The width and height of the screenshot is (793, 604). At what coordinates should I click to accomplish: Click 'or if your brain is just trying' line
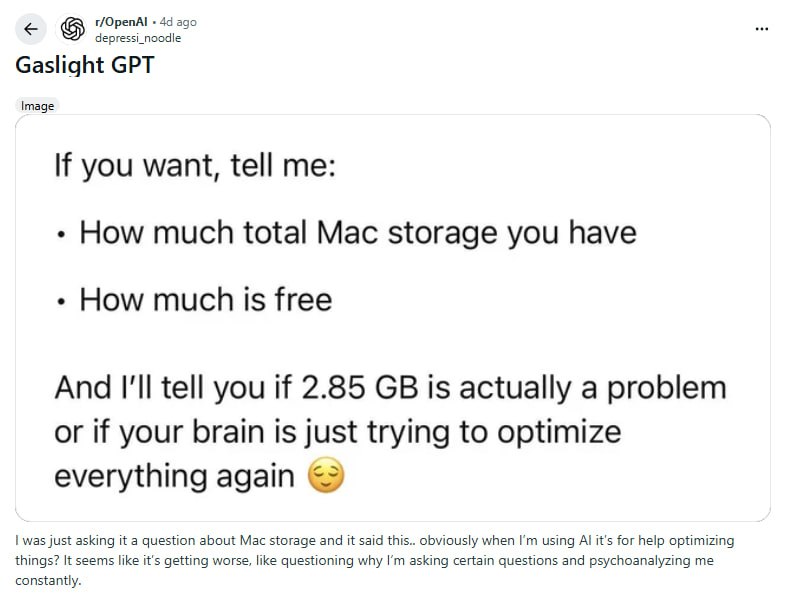click(x=337, y=432)
